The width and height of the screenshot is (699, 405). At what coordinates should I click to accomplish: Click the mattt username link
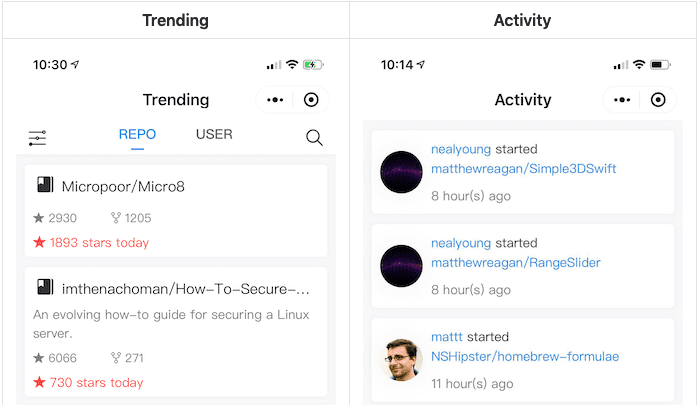[447, 337]
